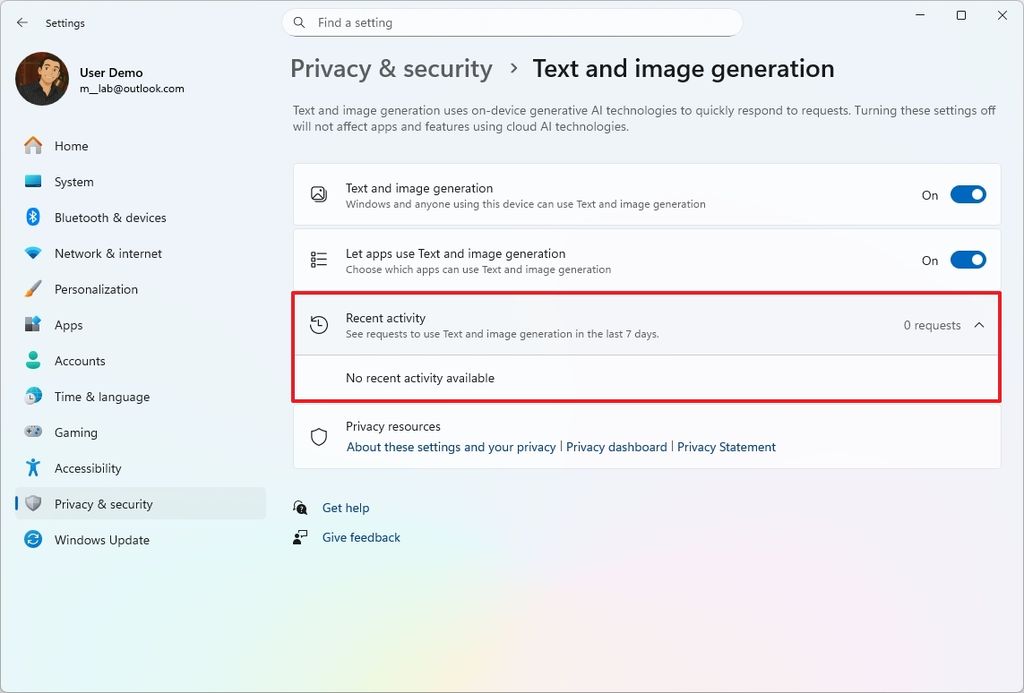Click the back arrow in Settings header
This screenshot has width=1024, height=693.
point(22,23)
